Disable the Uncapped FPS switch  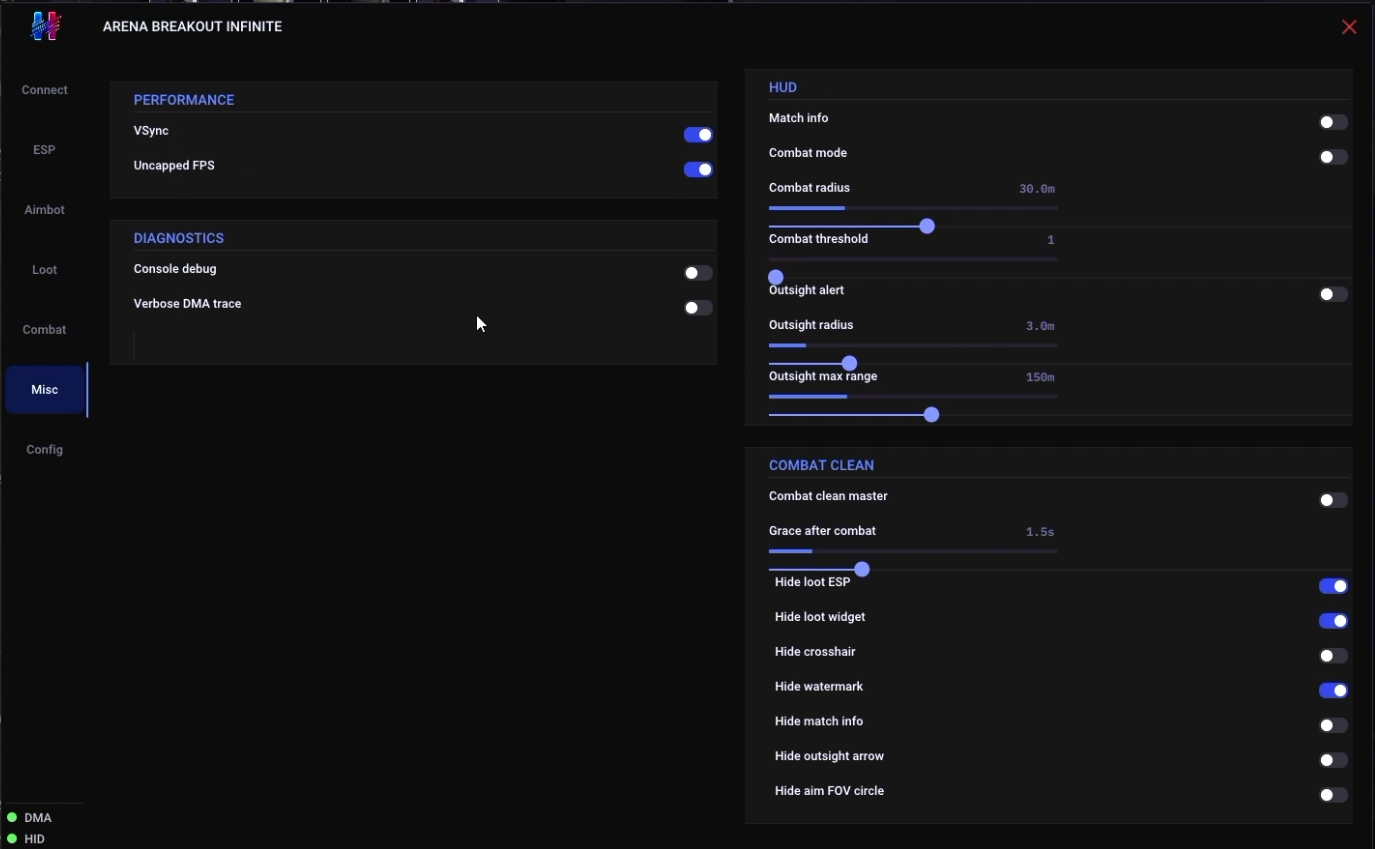(x=698, y=170)
